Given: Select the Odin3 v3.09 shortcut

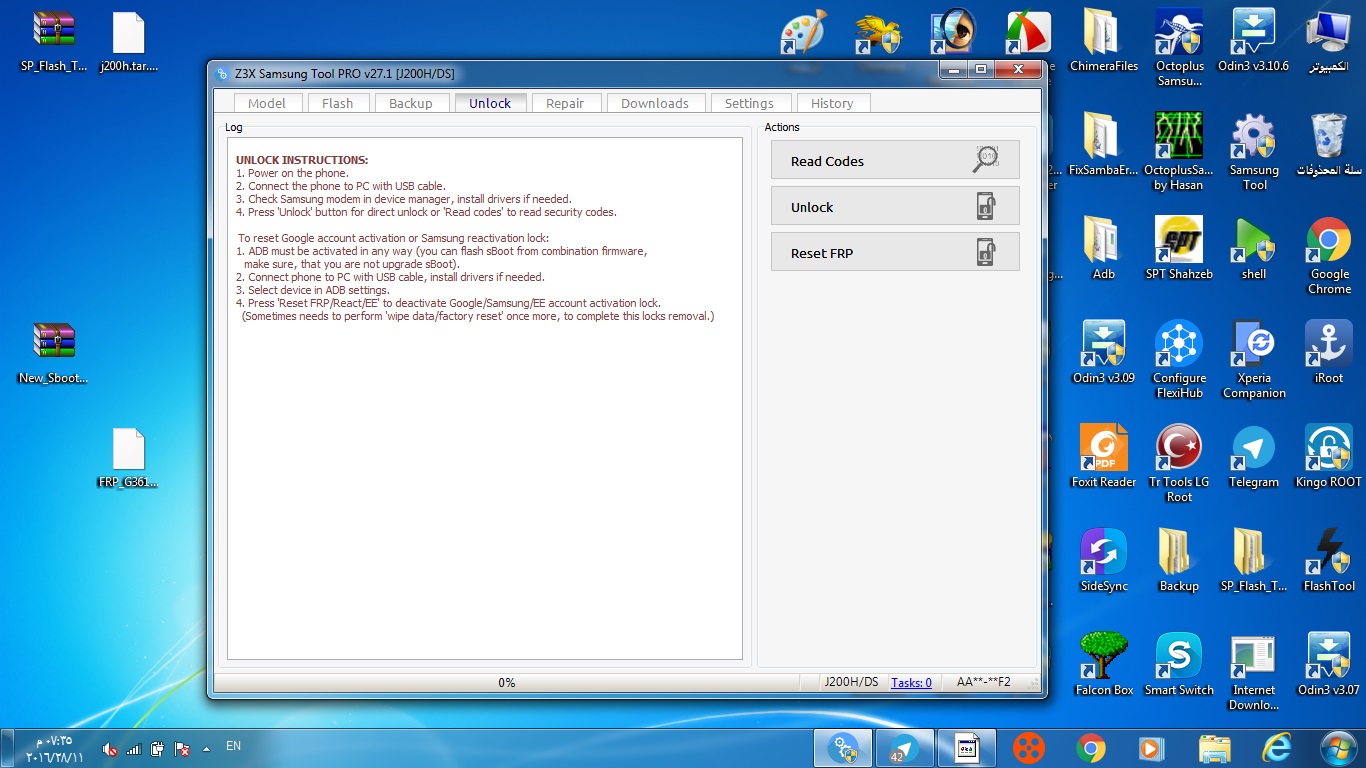Looking at the screenshot, I should [x=1104, y=353].
